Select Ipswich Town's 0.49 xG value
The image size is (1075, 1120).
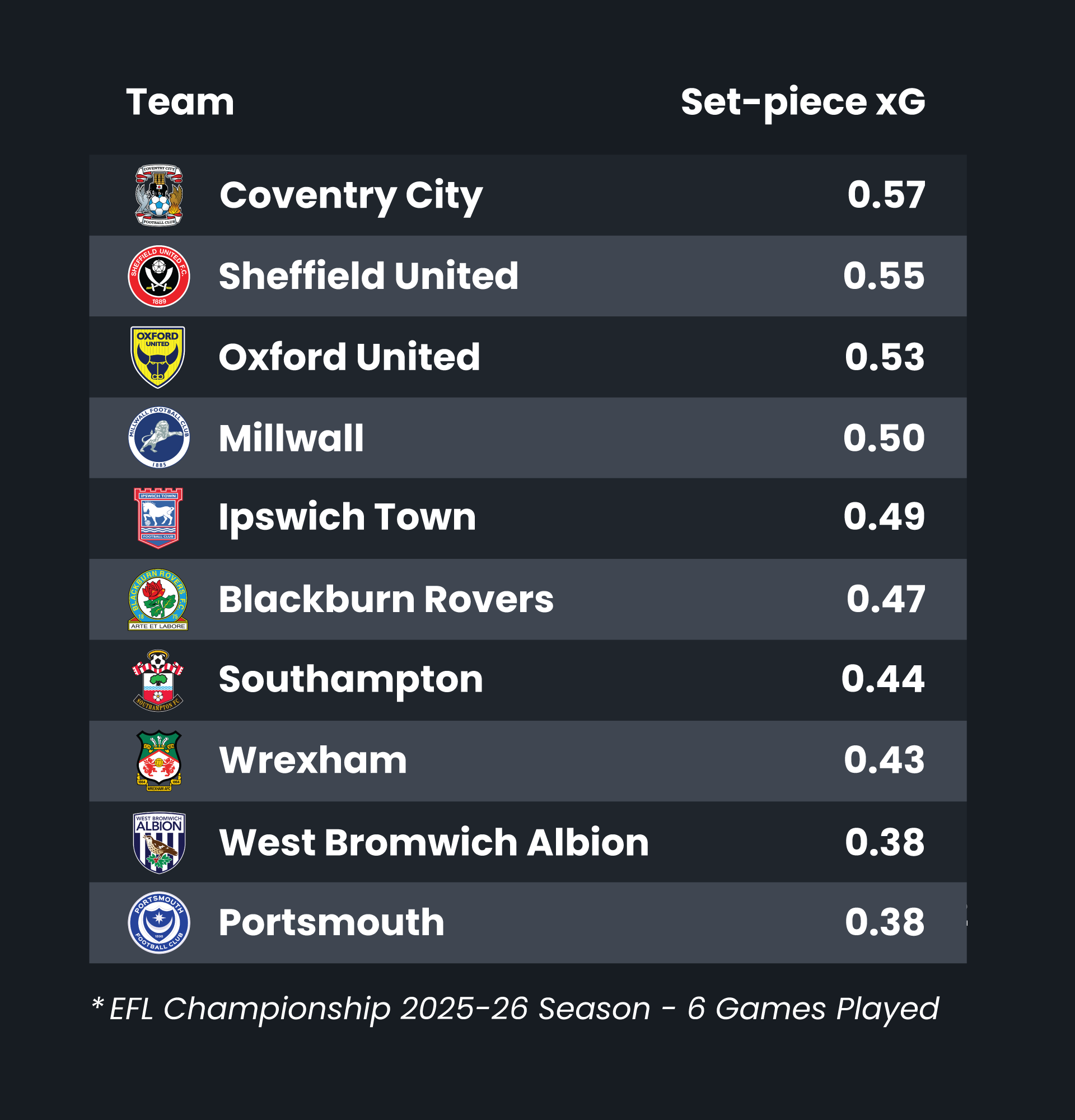(884, 517)
